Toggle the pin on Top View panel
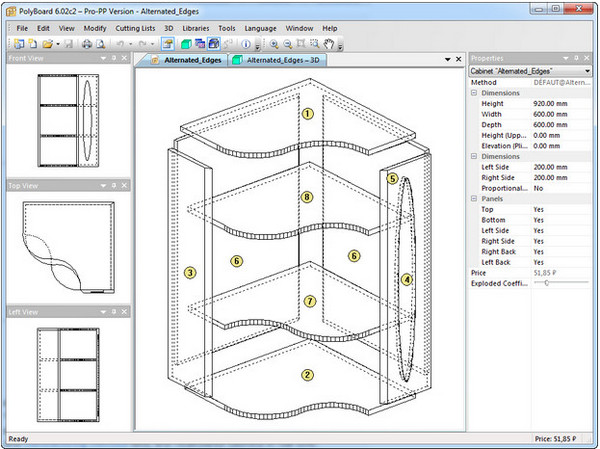600x449 pixels. pos(113,185)
